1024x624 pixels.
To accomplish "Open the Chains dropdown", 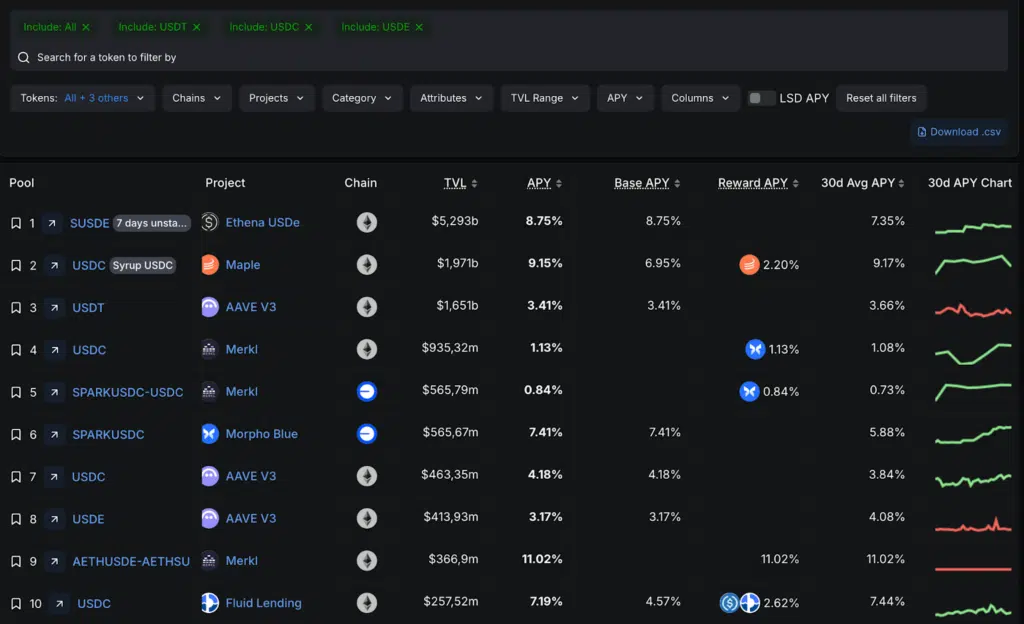I will pos(196,97).
